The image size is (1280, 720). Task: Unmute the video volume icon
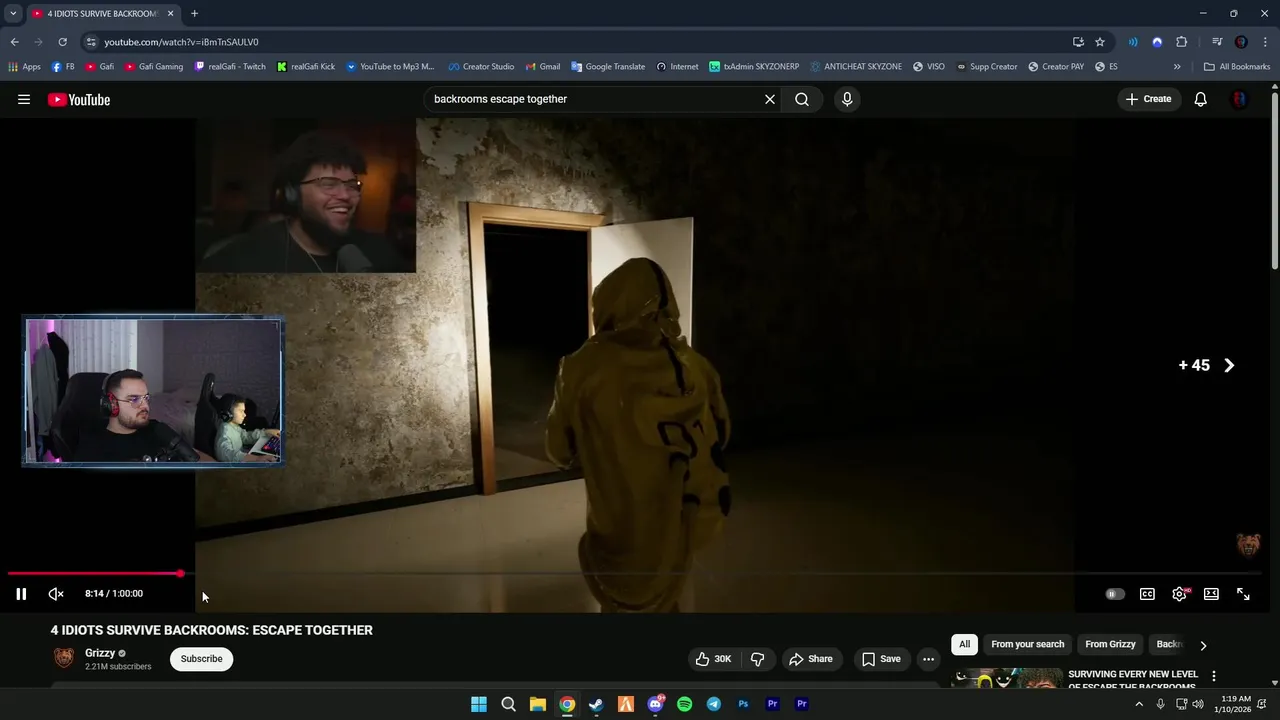point(56,594)
